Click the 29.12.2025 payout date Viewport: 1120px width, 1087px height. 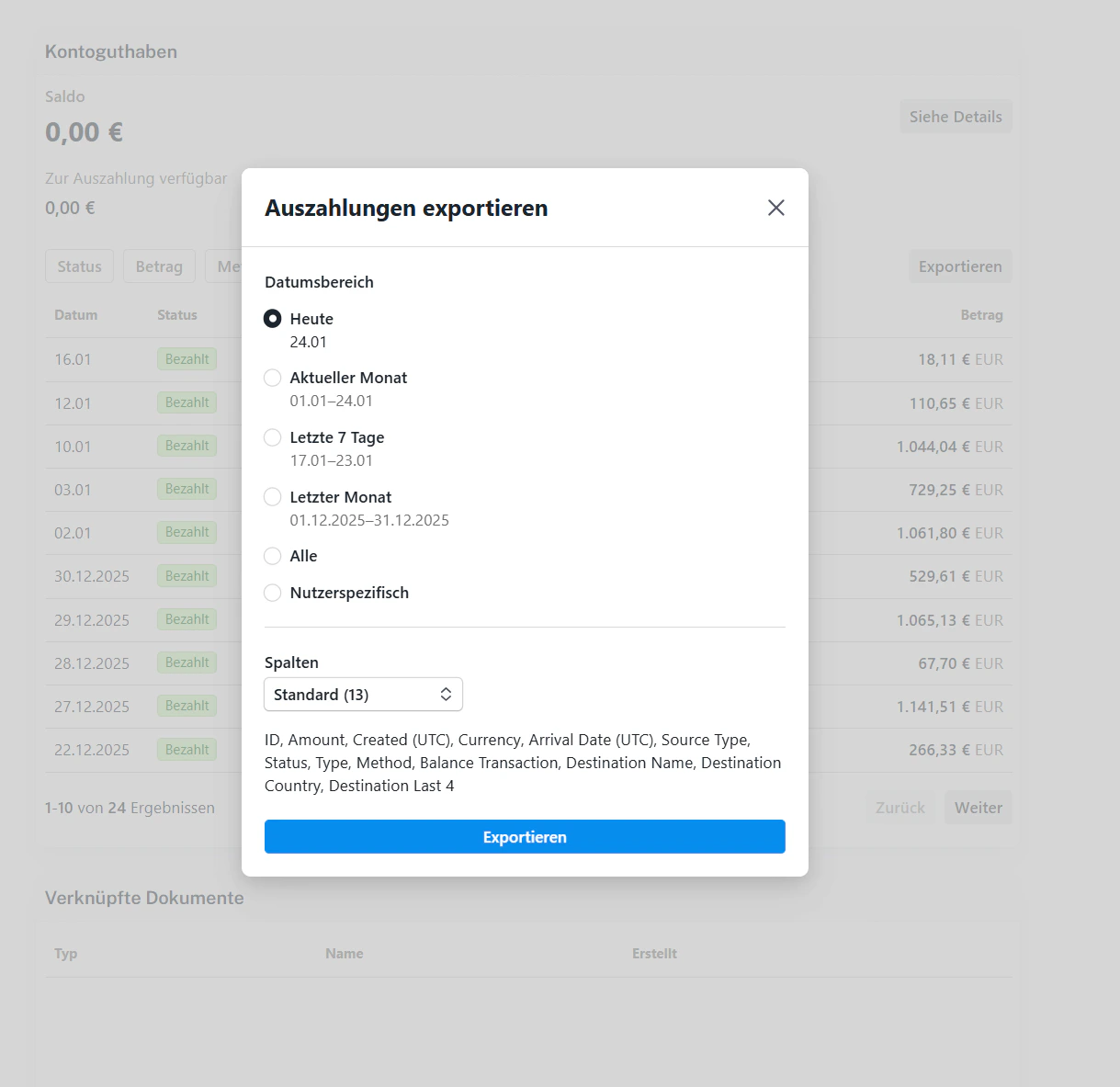[x=92, y=620]
